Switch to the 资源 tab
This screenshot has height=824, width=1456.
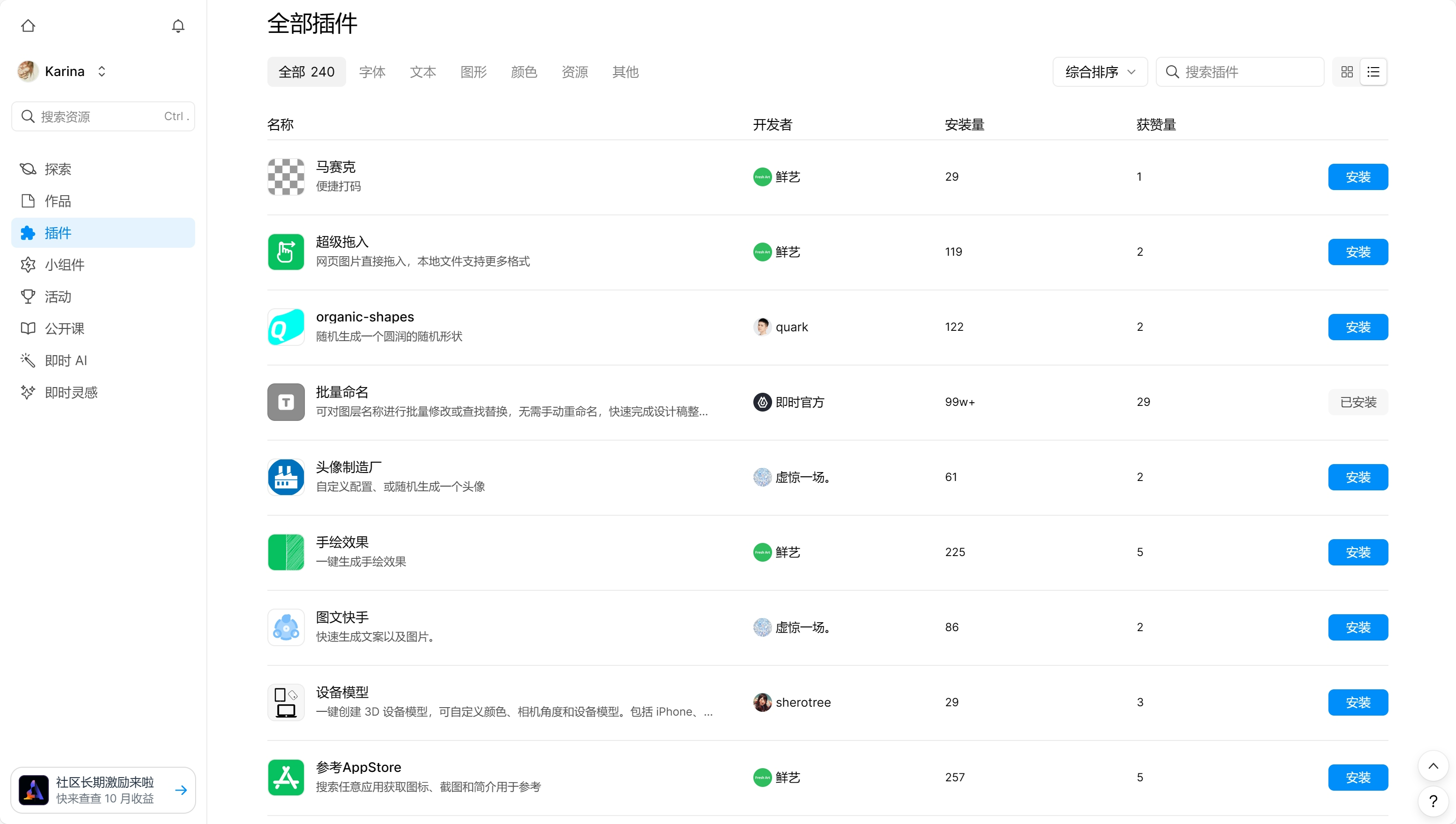click(575, 72)
